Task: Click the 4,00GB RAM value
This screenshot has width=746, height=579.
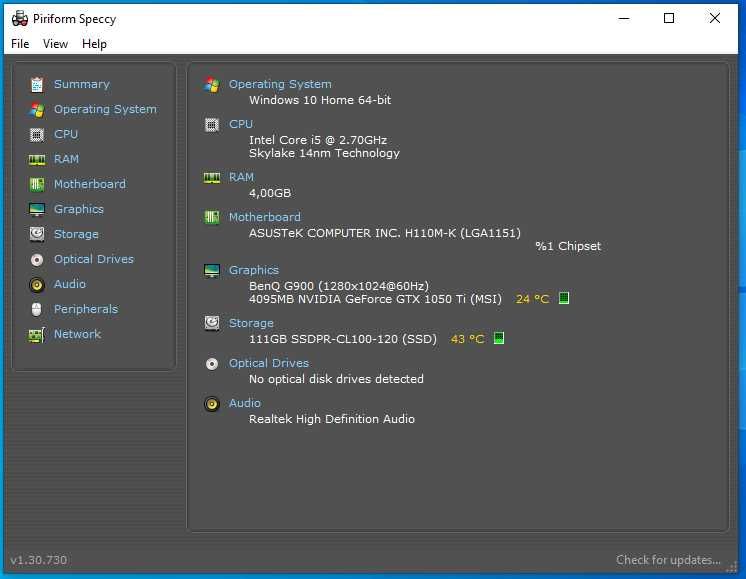Action: pyautogui.click(x=270, y=193)
